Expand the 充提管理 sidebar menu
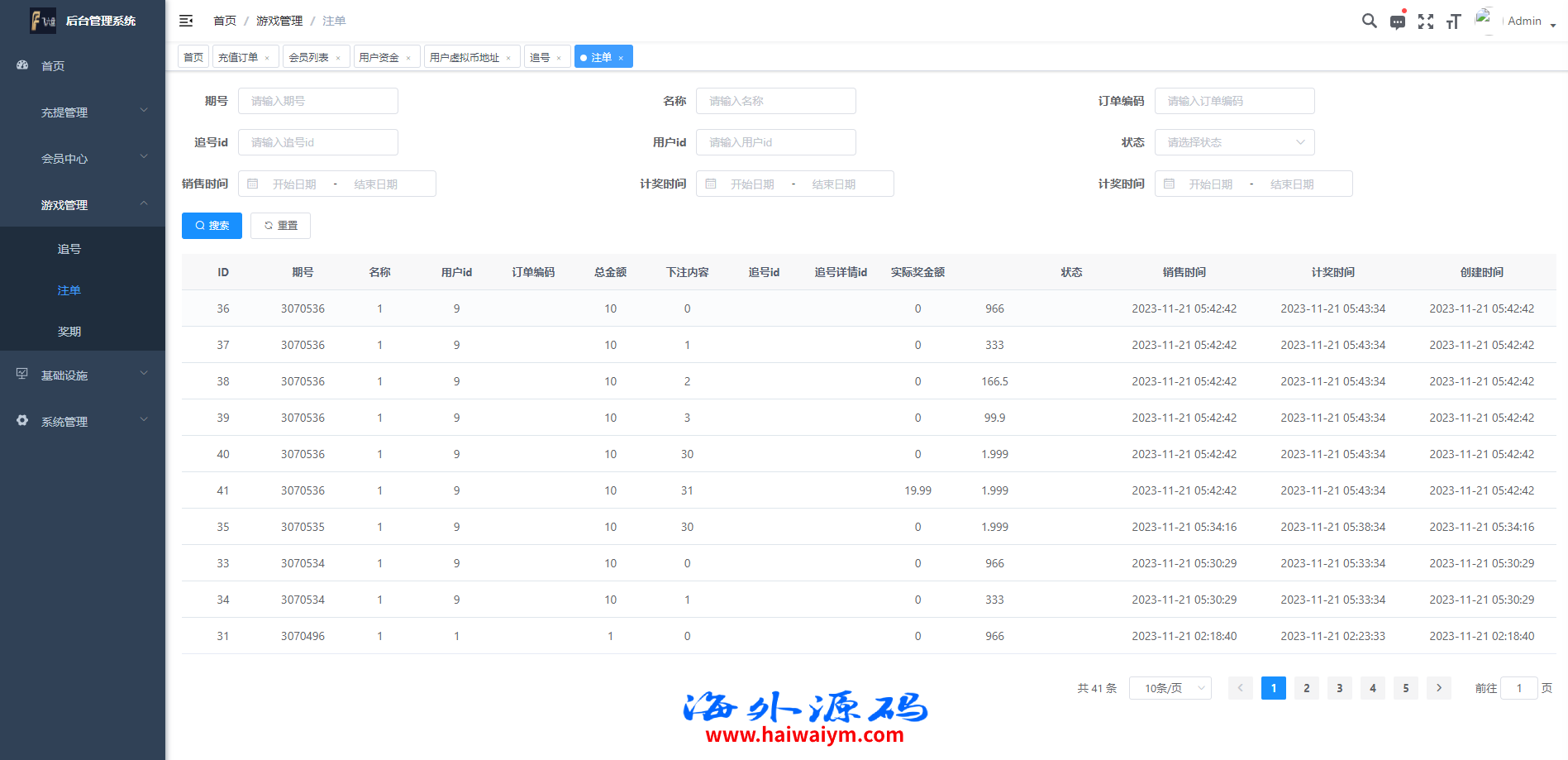1568x760 pixels. click(x=83, y=112)
